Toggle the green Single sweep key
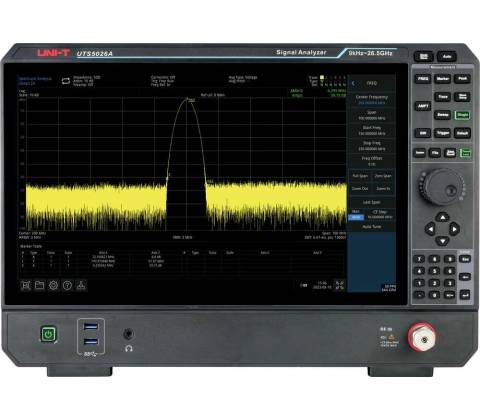 click(462, 115)
